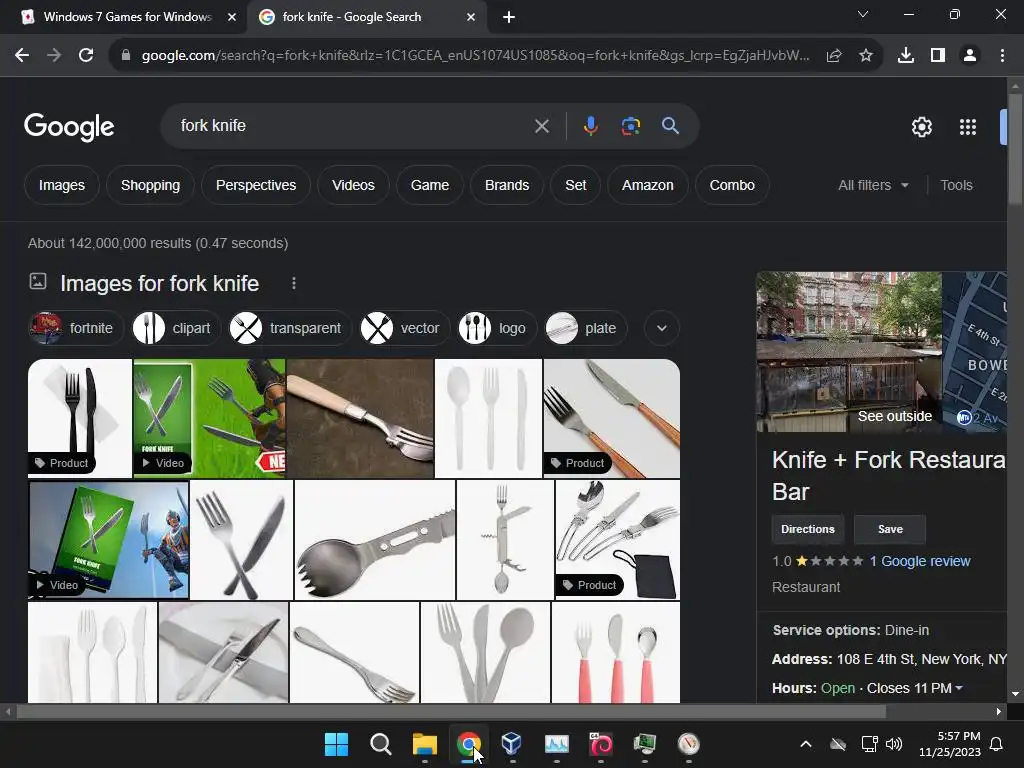This screenshot has height=768, width=1024.
Task: Open the Chrome tab search chevron
Action: 863,14
